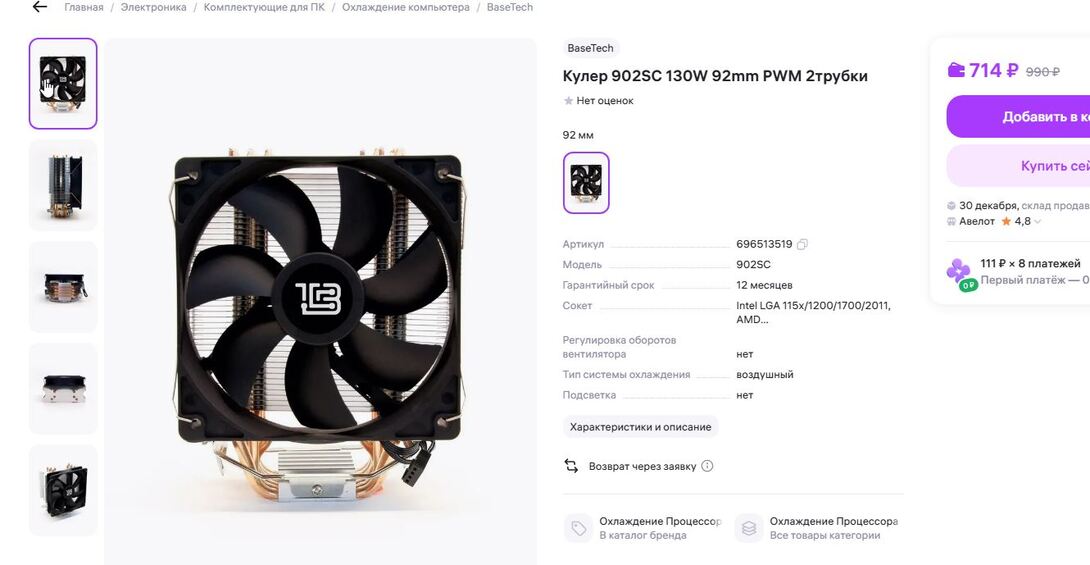Screen dimensions: 1090x565
Task: Go to Электроника breadcrumb
Action: [x=154, y=7]
